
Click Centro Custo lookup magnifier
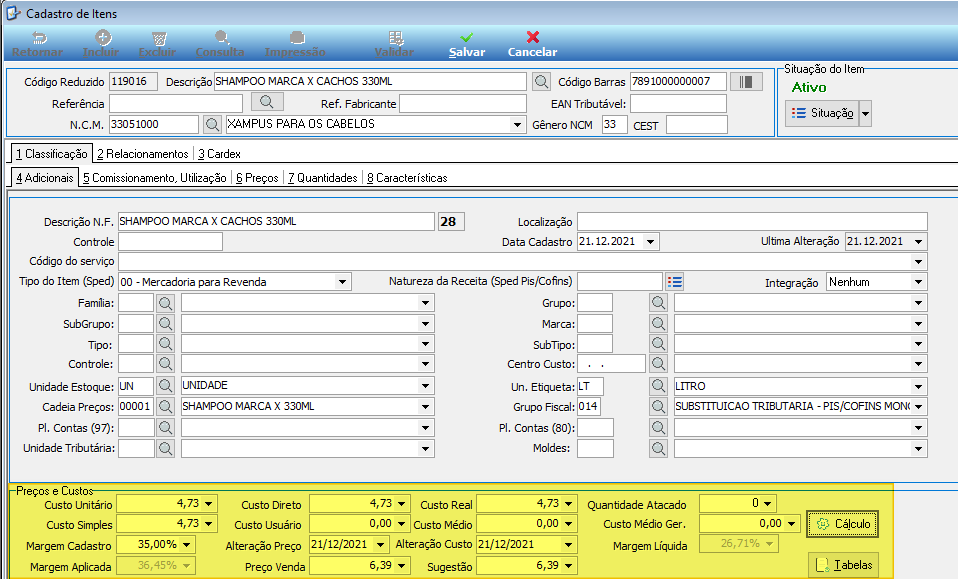click(658, 364)
